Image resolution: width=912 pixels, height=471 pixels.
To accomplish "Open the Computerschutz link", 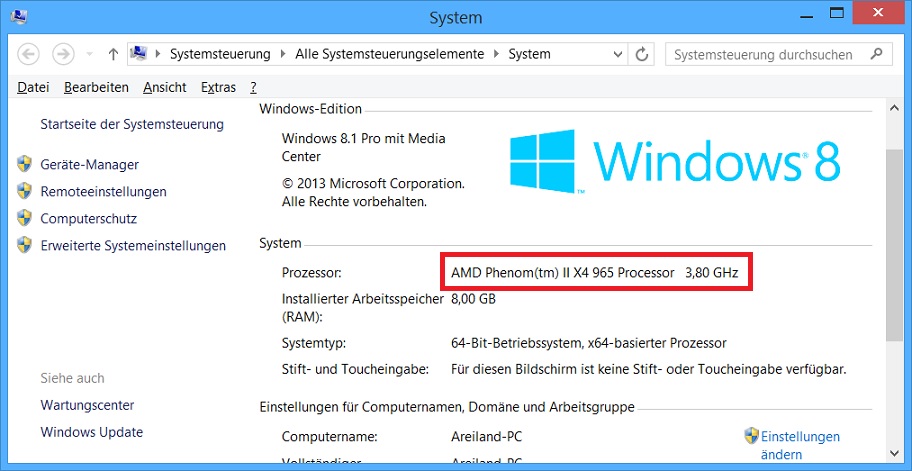I will point(88,219).
